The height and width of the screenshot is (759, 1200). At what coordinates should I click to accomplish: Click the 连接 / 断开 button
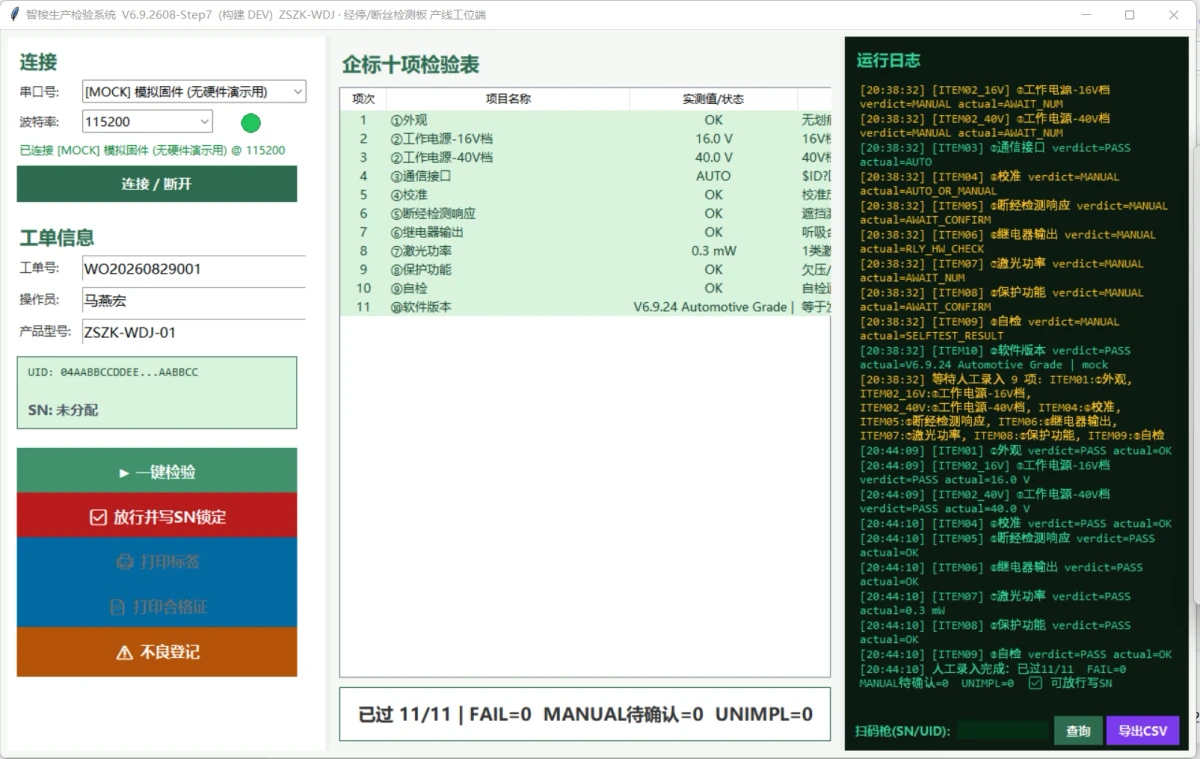click(x=157, y=184)
